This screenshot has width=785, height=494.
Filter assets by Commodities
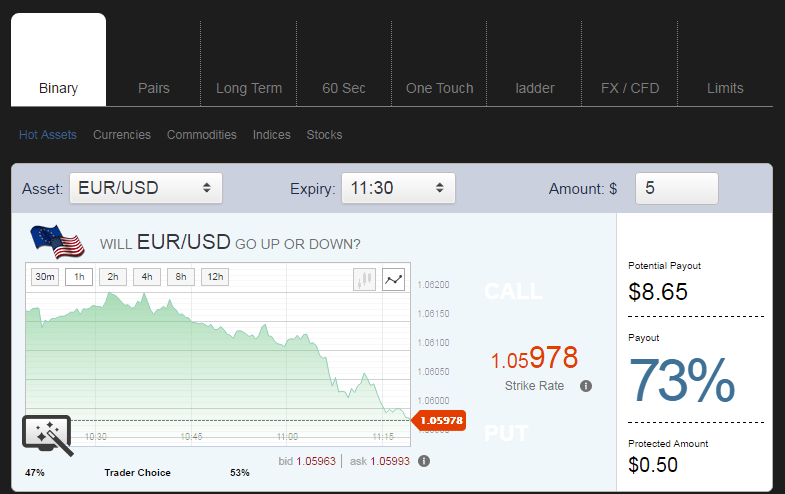coord(202,135)
